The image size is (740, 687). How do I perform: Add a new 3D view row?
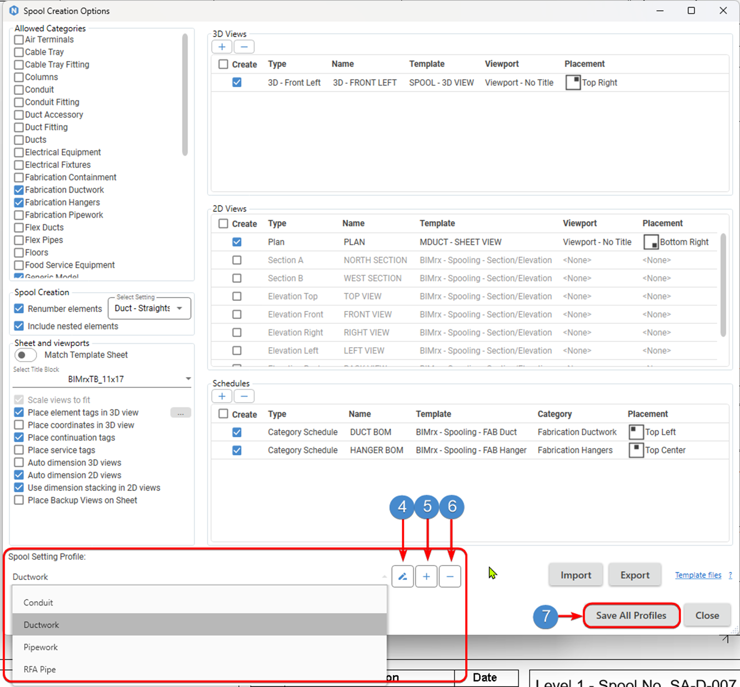(222, 47)
